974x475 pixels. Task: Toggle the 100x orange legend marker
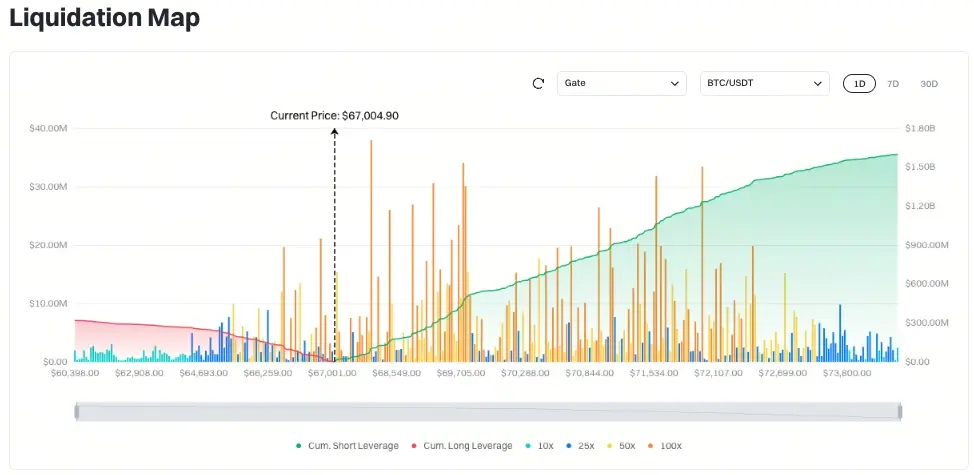click(653, 446)
